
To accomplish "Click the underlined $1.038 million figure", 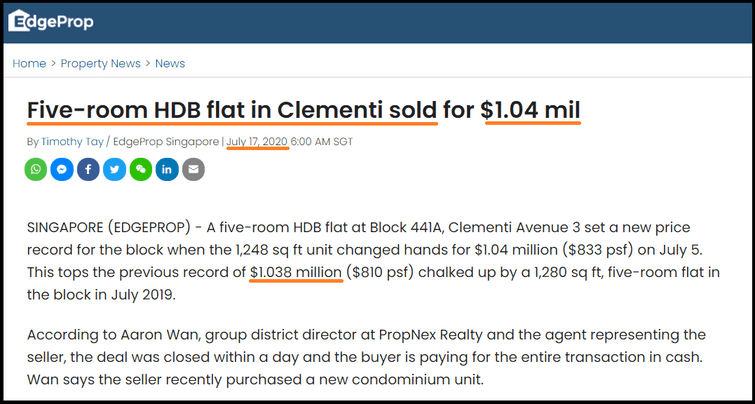I will point(296,272).
